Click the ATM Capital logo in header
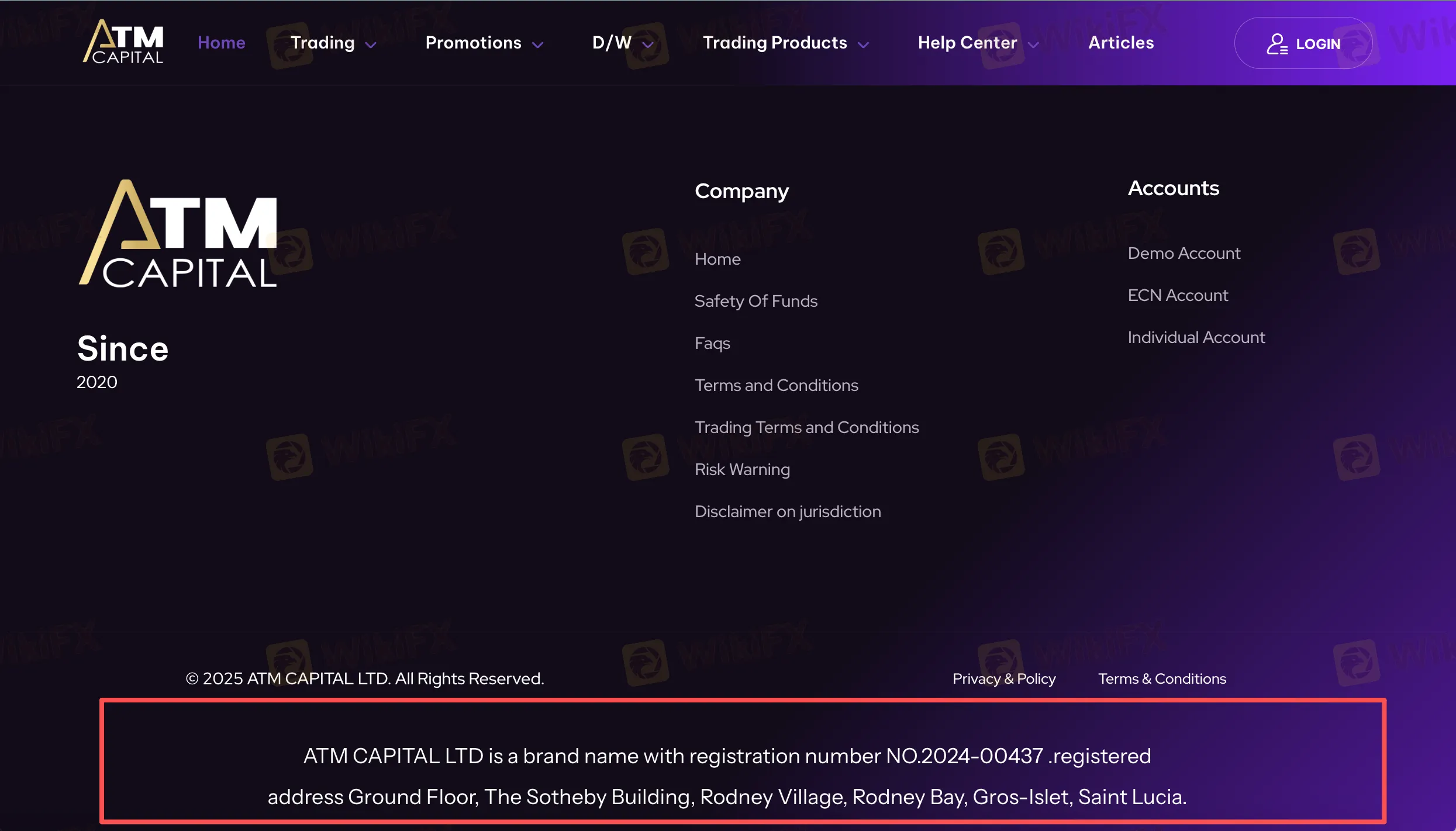Image resolution: width=1456 pixels, height=831 pixels. click(x=123, y=42)
